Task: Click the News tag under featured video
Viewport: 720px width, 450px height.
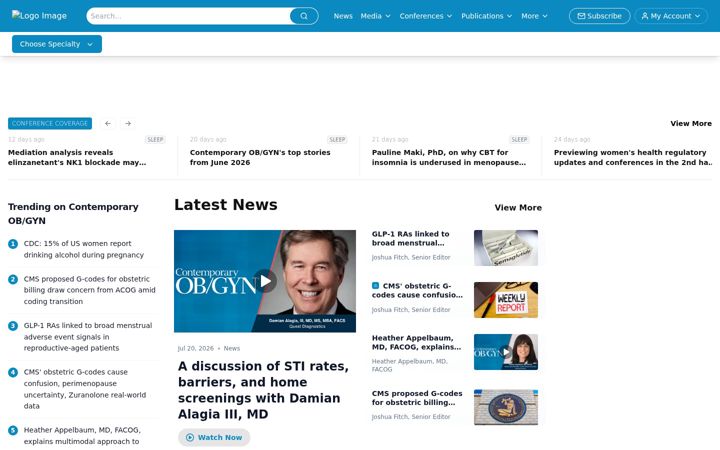Action: (232, 349)
